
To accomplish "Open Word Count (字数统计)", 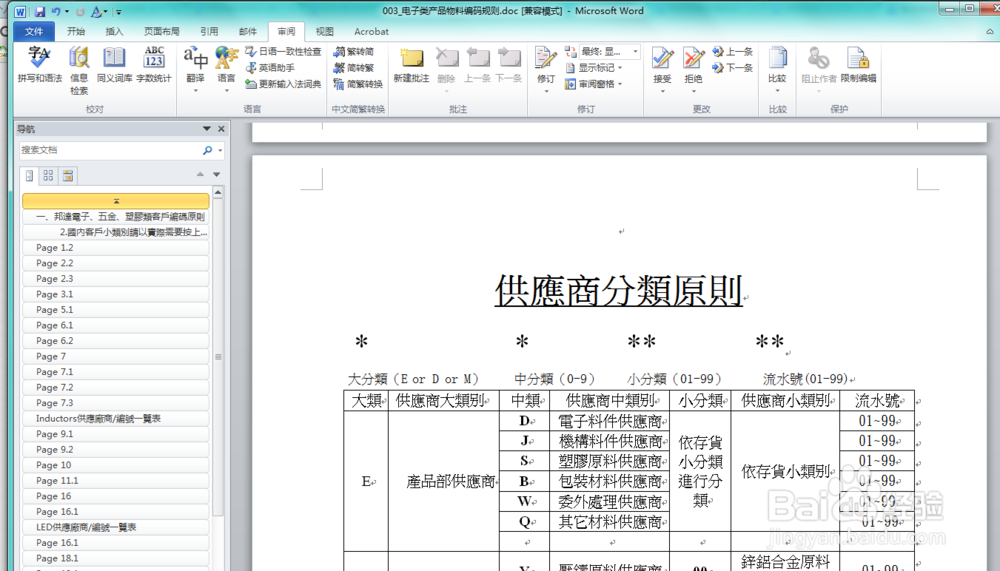I will pos(154,66).
